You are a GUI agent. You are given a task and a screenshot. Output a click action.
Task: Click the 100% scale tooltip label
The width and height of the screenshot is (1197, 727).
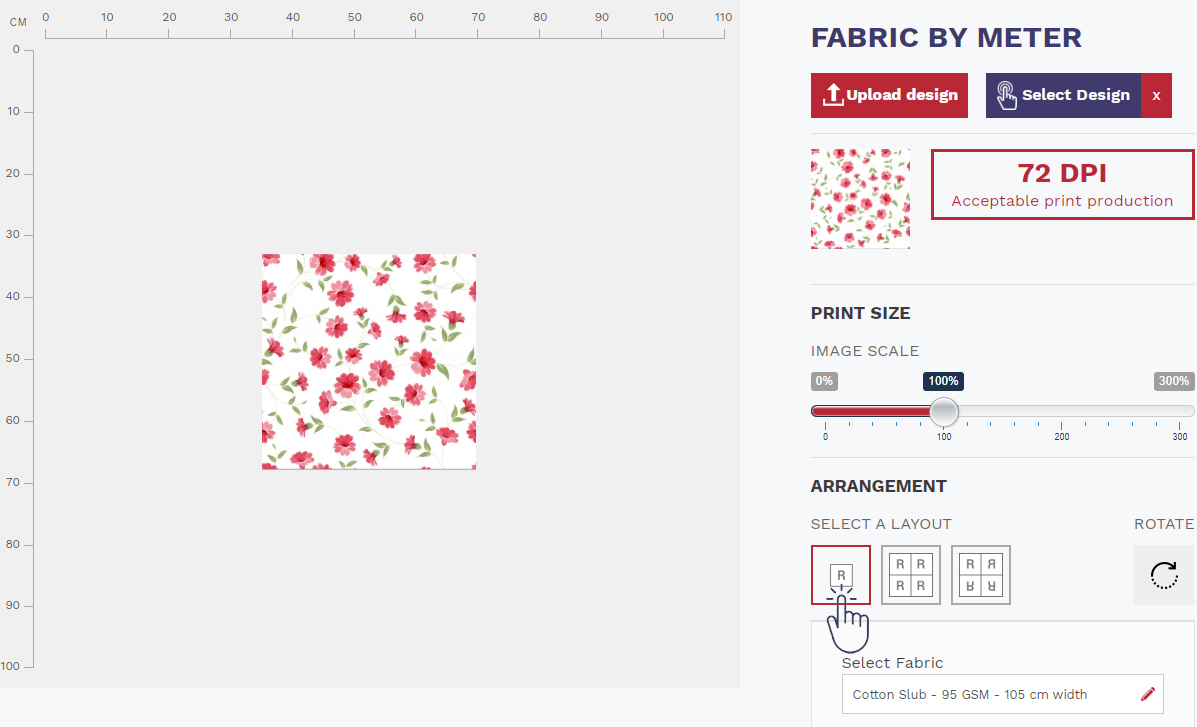coord(943,381)
